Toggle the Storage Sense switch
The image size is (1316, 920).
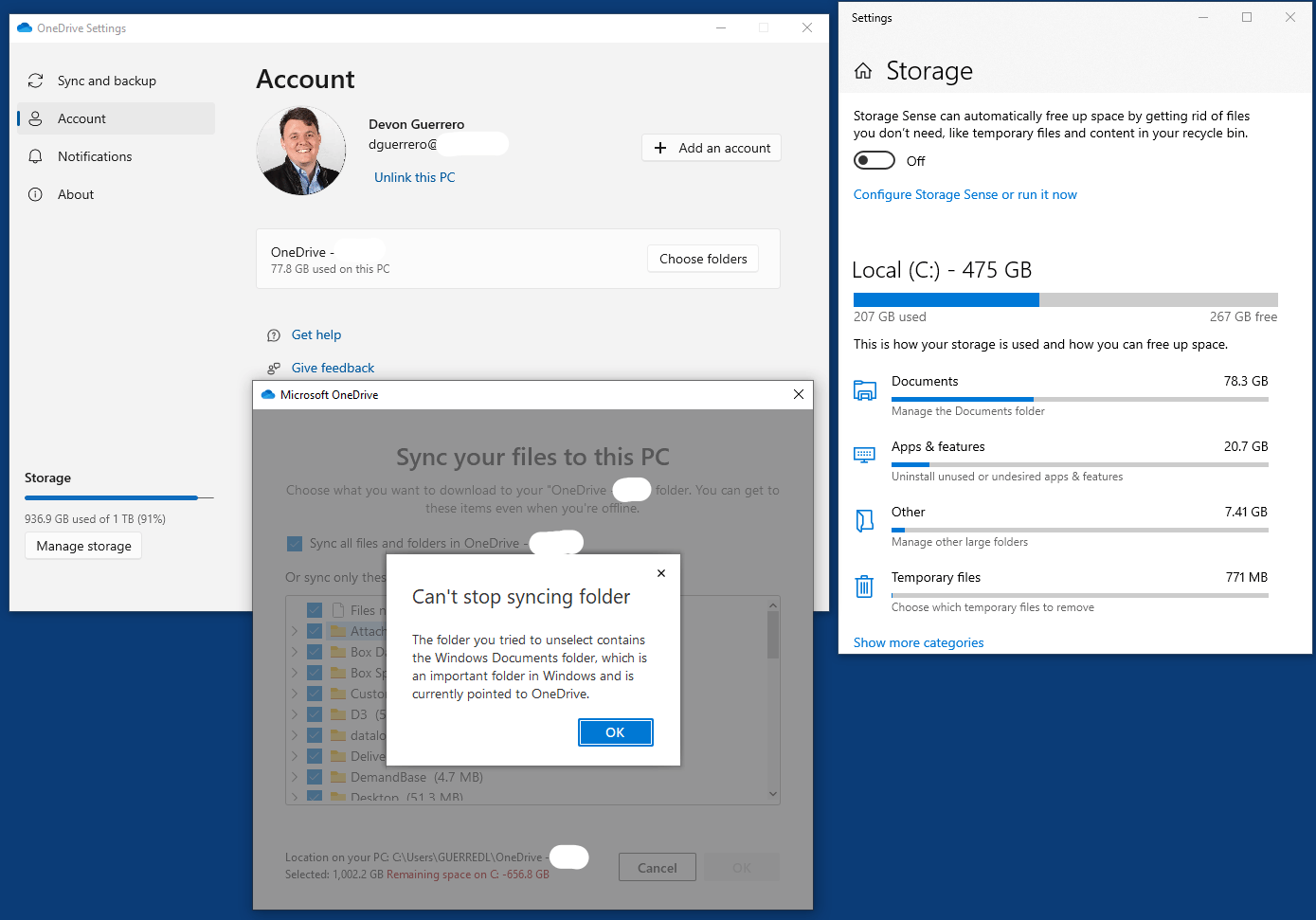[x=874, y=160]
